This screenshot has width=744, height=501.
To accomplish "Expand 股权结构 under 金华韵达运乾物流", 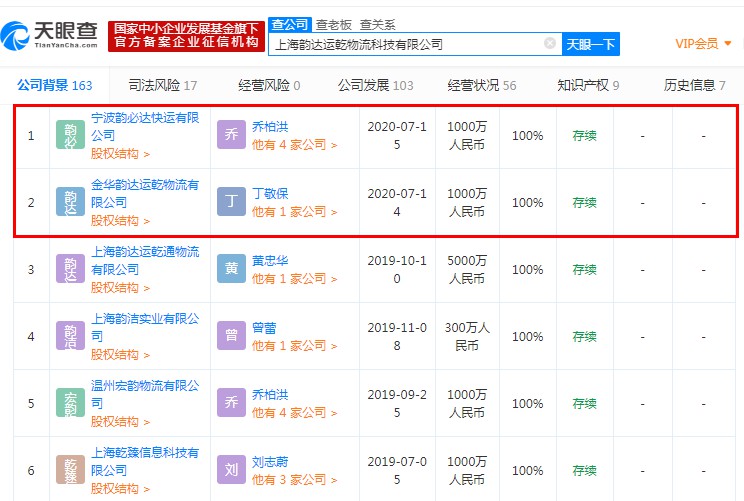I will click(120, 221).
